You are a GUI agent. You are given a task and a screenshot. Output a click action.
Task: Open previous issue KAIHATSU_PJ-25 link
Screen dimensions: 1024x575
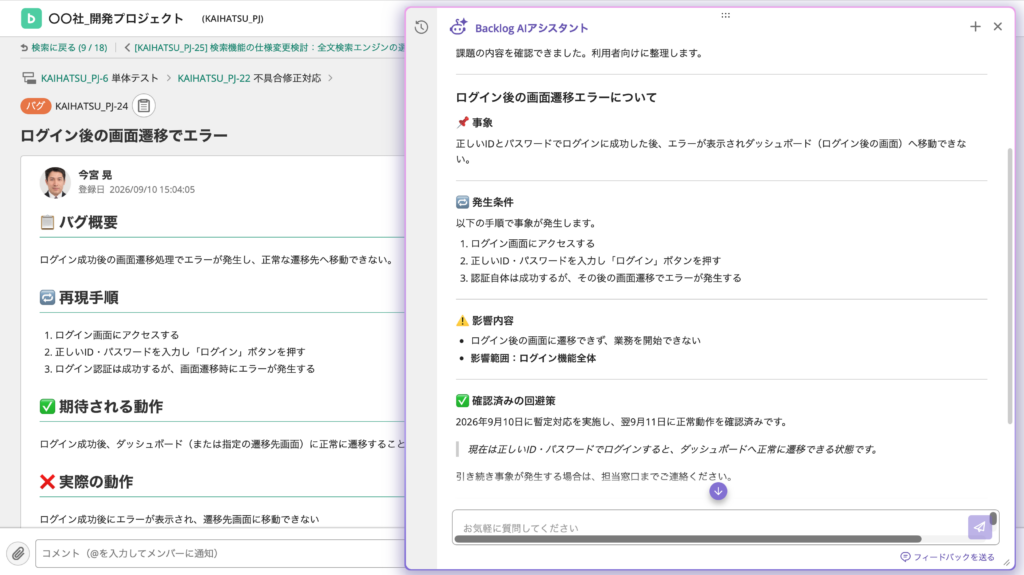pyautogui.click(x=264, y=48)
